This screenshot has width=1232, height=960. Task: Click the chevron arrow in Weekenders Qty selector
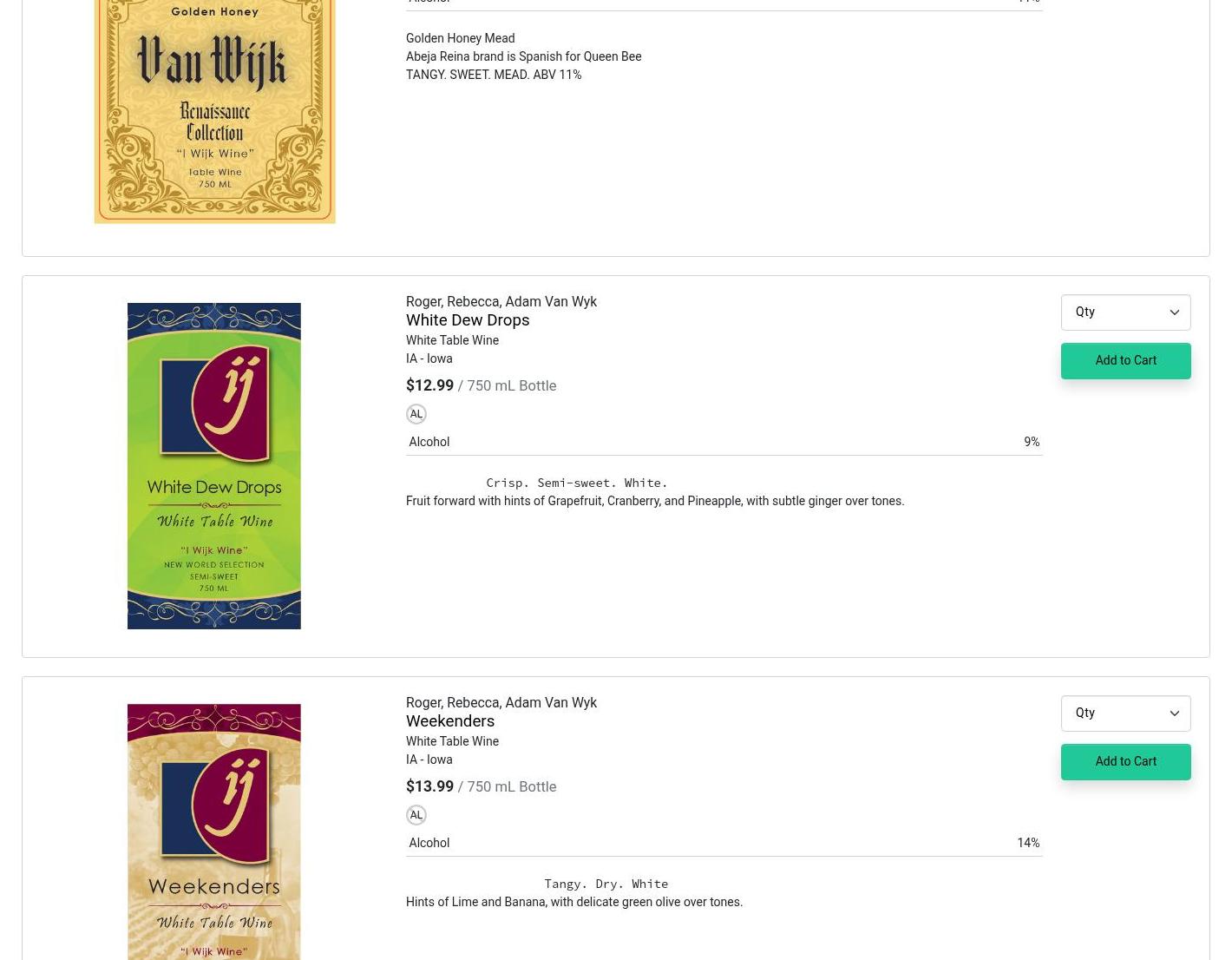coord(1174,713)
